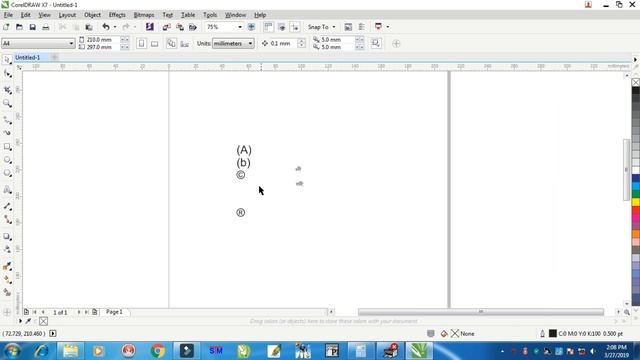Image resolution: width=640 pixels, height=360 pixels.
Task: Select the Shape tool in the toolbox
Action: click(x=7, y=74)
